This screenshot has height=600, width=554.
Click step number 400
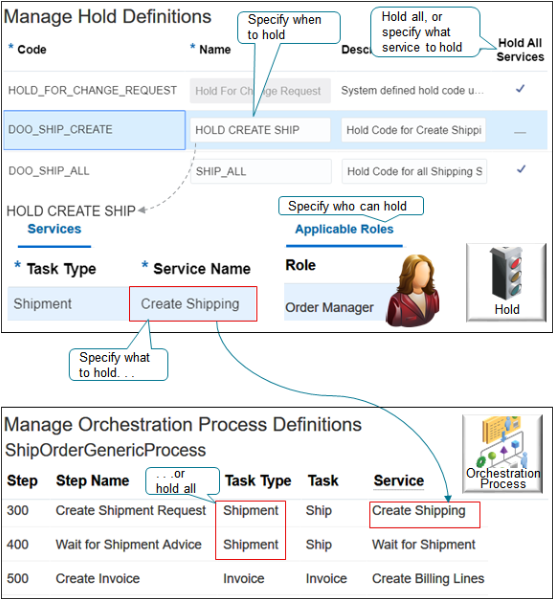pos(18,545)
